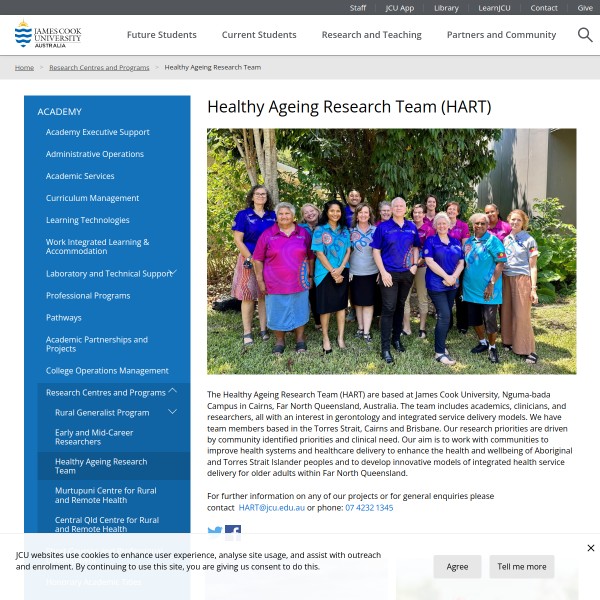
Task: Click Agree on cookie notice
Action: pos(457,566)
